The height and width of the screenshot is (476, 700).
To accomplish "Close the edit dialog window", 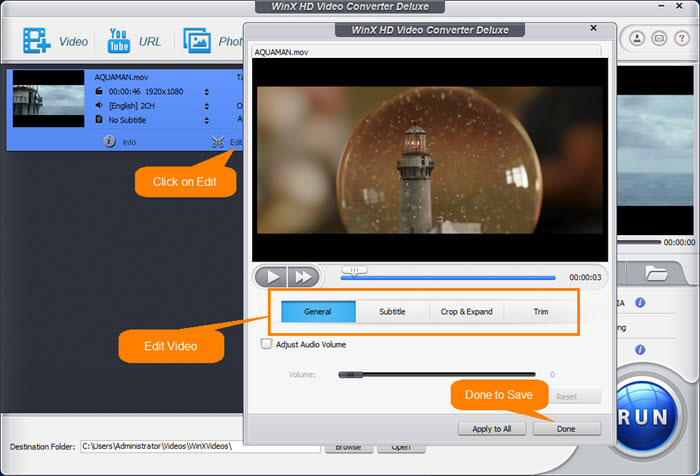I will (x=593, y=28).
